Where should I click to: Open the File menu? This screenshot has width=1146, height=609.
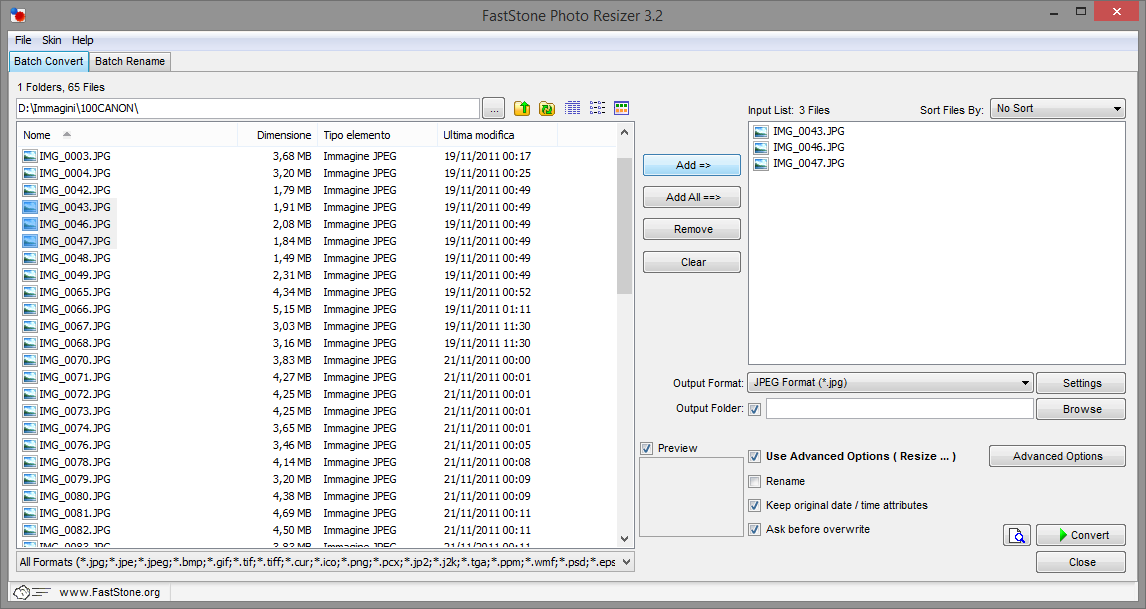point(23,40)
